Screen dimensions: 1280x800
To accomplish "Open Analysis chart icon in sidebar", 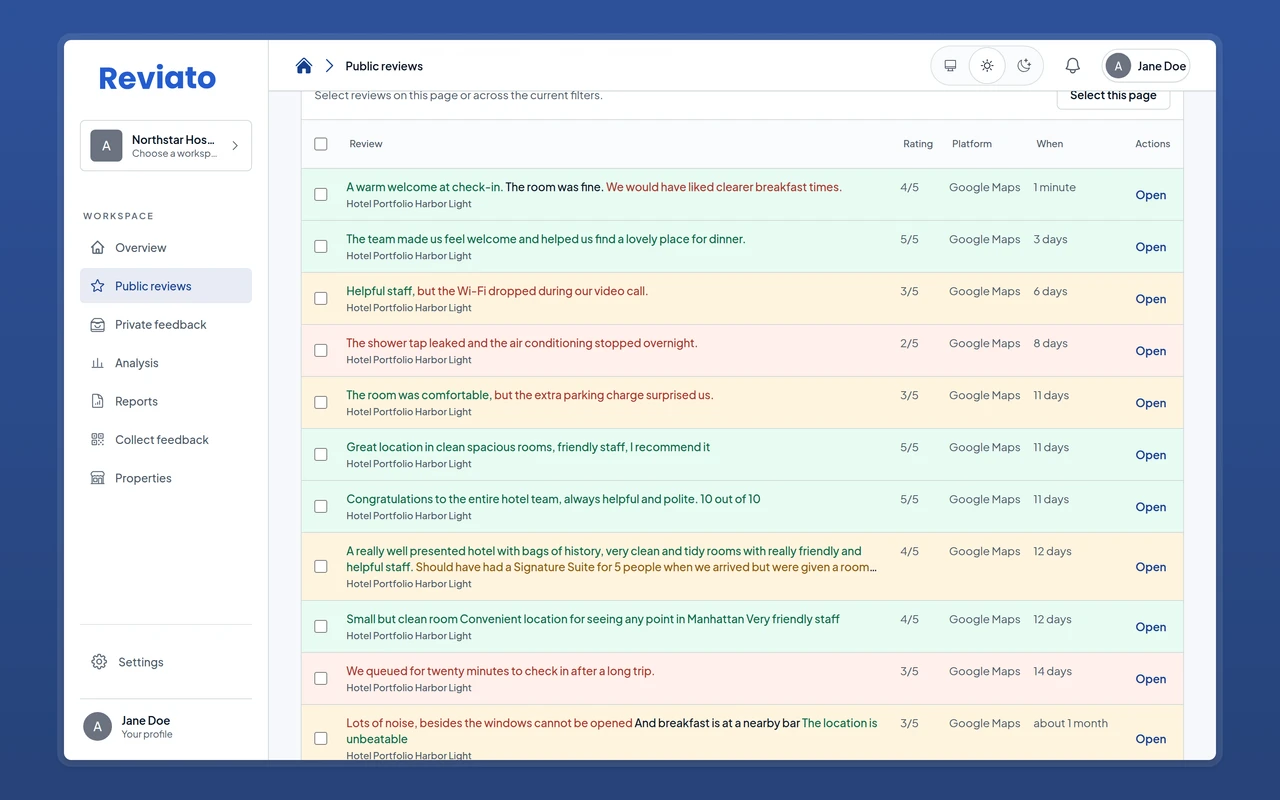I will [x=97, y=363].
